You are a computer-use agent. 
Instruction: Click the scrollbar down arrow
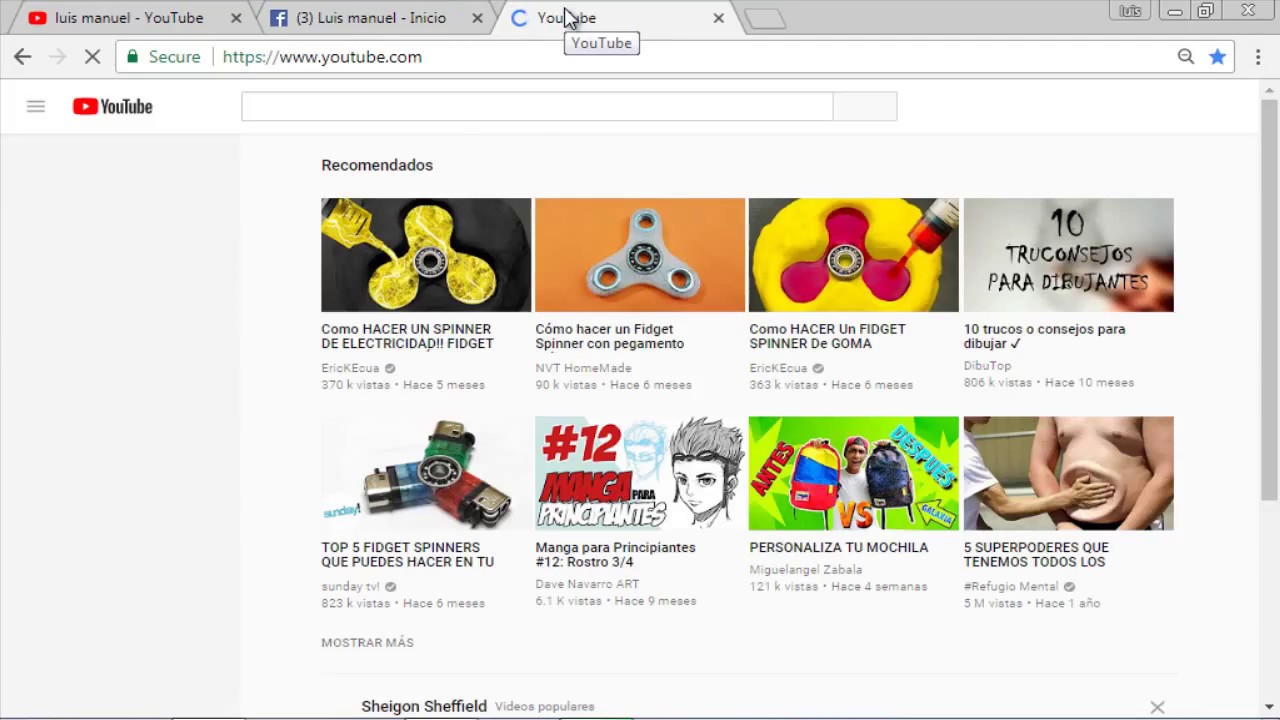1269,708
